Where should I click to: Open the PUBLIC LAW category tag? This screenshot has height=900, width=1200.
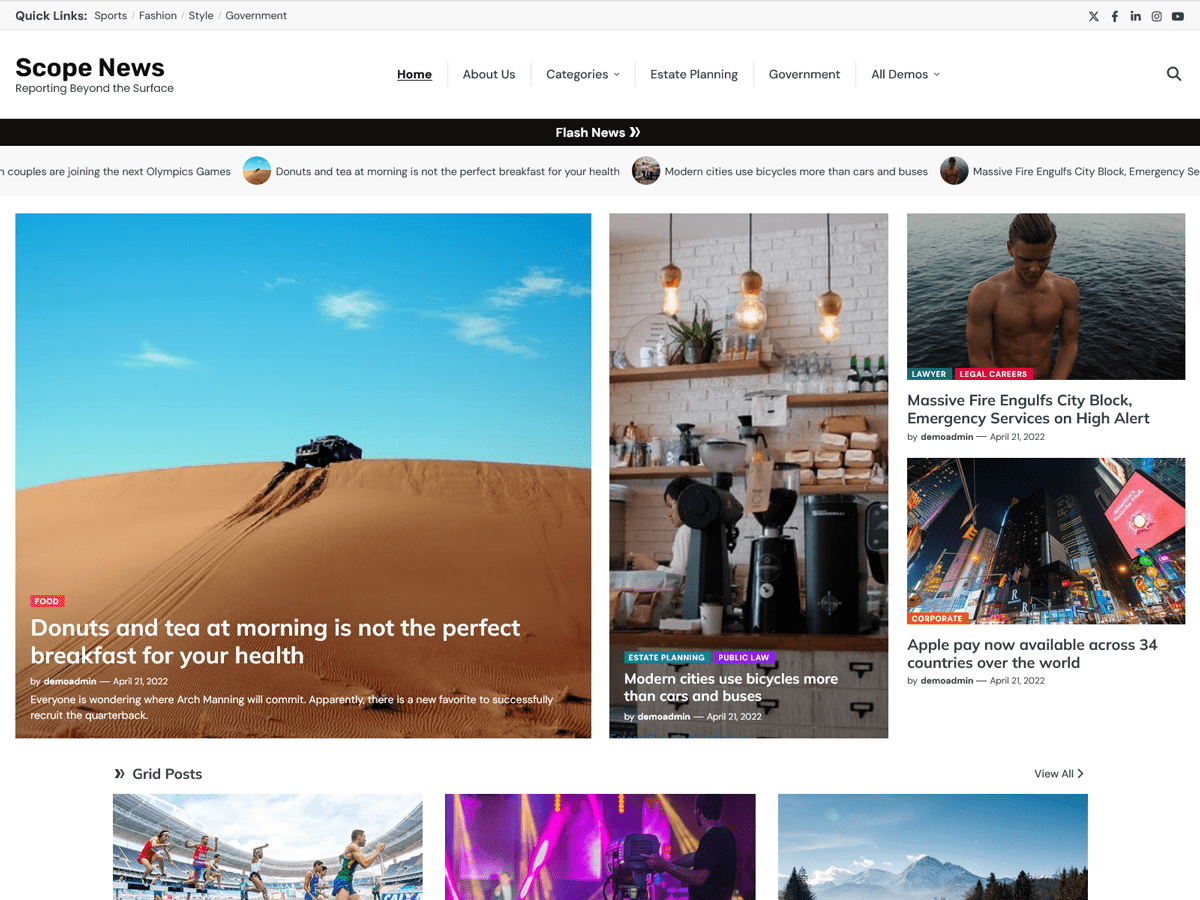click(x=744, y=657)
